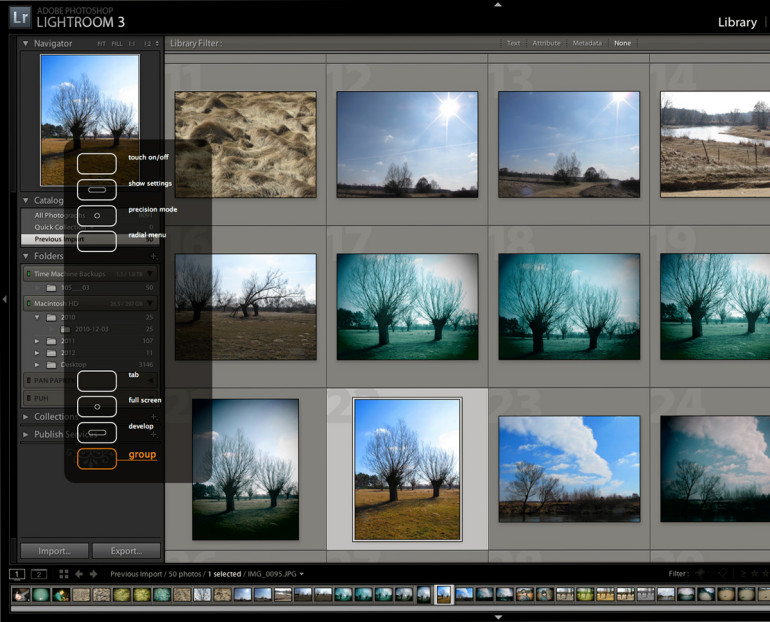Expand the Publish Services panel
The height and width of the screenshot is (622, 770).
(26, 434)
